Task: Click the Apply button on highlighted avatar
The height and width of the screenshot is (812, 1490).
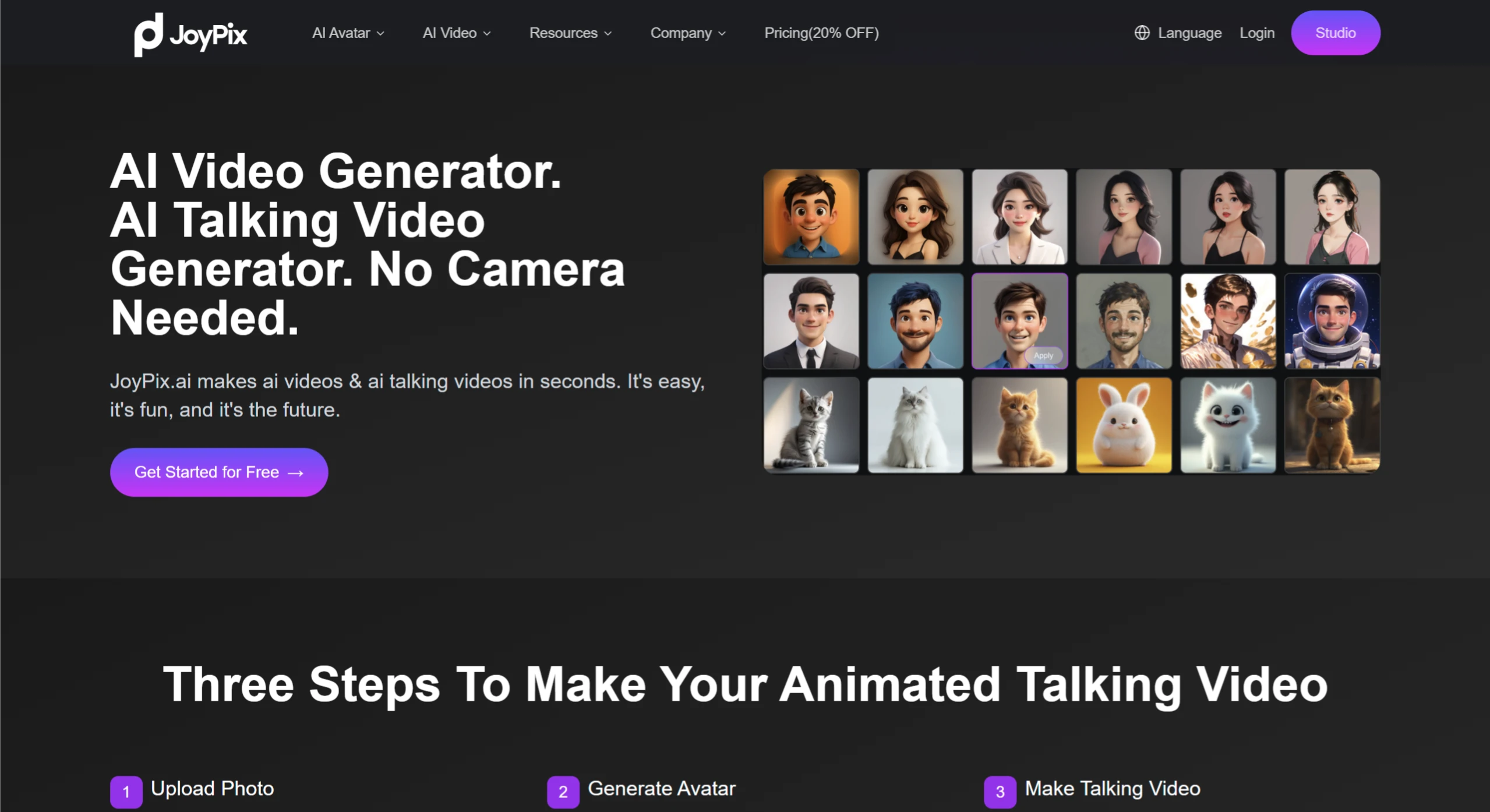Action: (x=1043, y=355)
